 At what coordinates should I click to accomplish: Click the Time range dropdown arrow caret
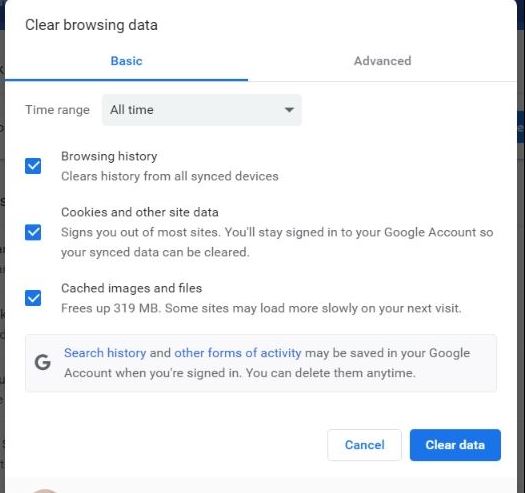coord(289,110)
